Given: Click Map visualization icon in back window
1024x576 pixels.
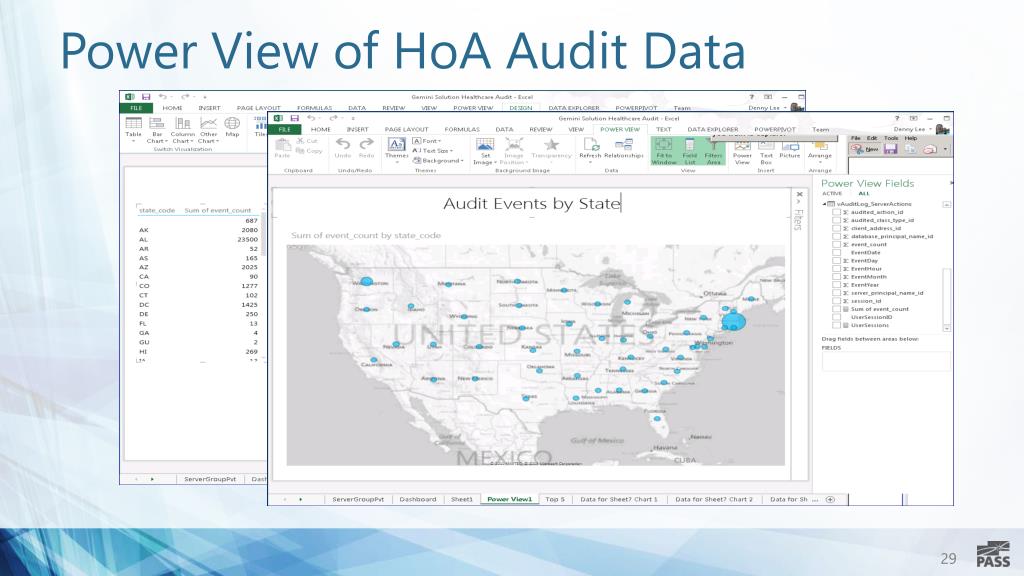Looking at the screenshot, I should pyautogui.click(x=232, y=123).
